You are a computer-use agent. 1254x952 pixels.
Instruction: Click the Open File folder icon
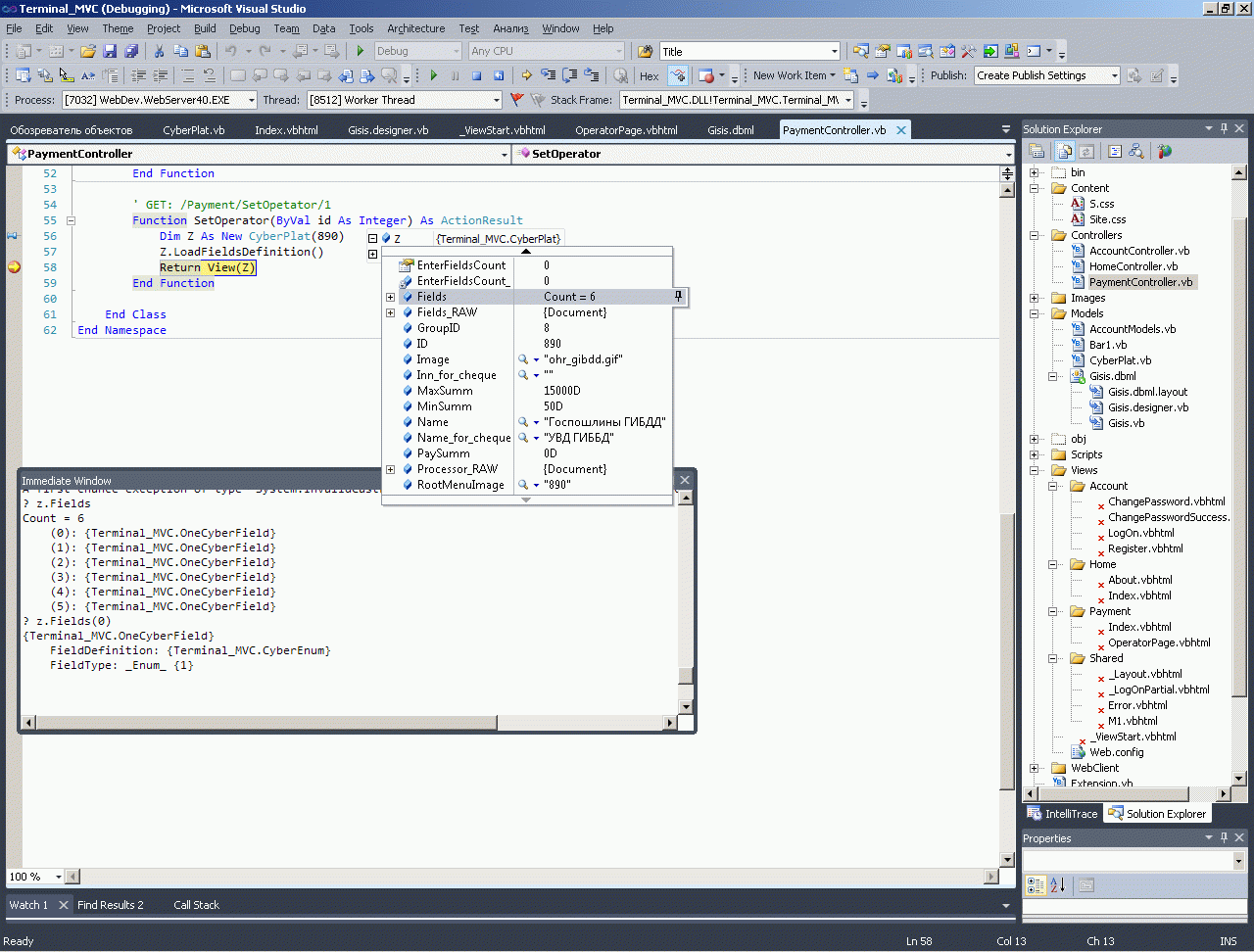pyautogui.click(x=88, y=51)
